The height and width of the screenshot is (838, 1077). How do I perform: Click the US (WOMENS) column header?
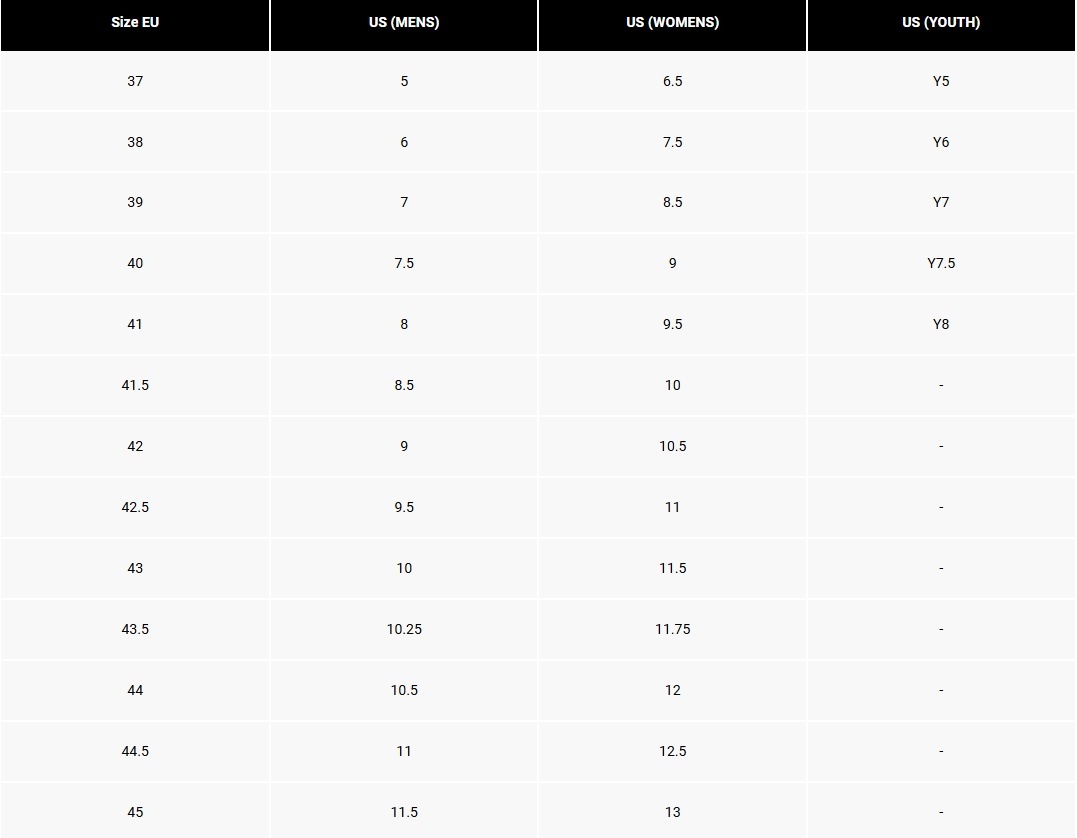(x=672, y=22)
